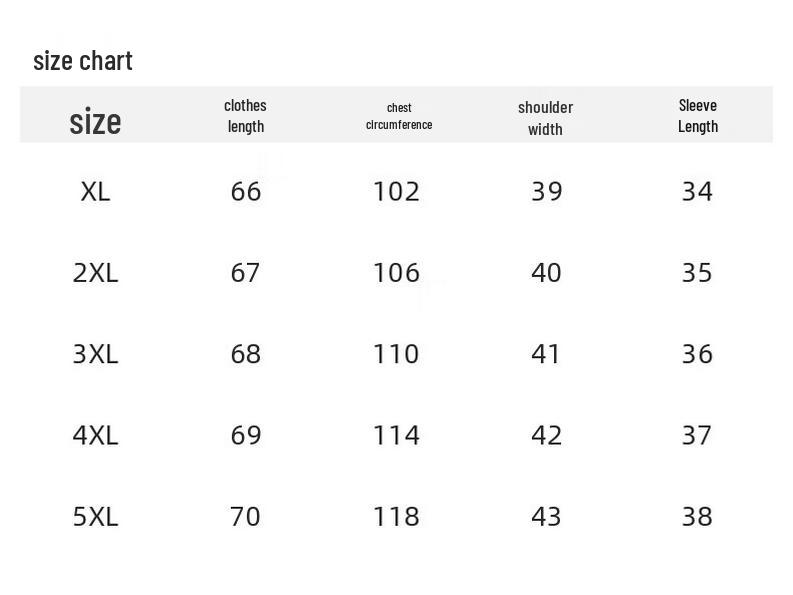793x595 pixels.
Task: Select the 'shoulder width' column header
Action: pyautogui.click(x=545, y=117)
